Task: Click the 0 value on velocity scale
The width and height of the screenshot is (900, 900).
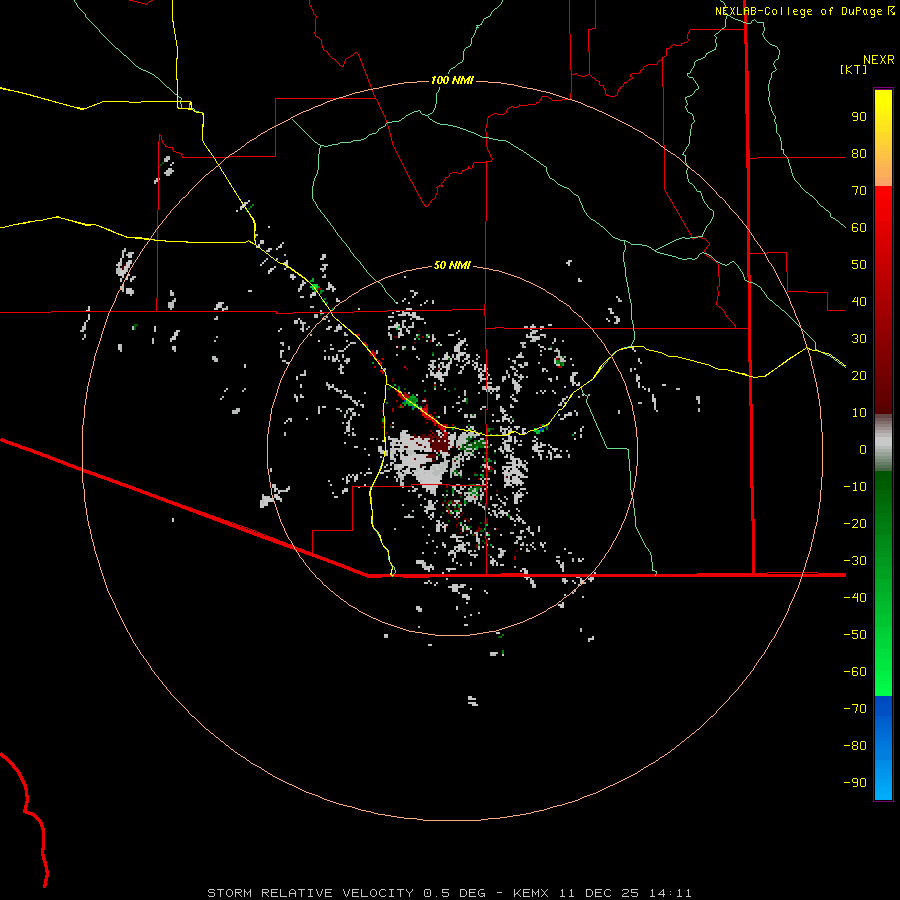Action: [x=863, y=450]
